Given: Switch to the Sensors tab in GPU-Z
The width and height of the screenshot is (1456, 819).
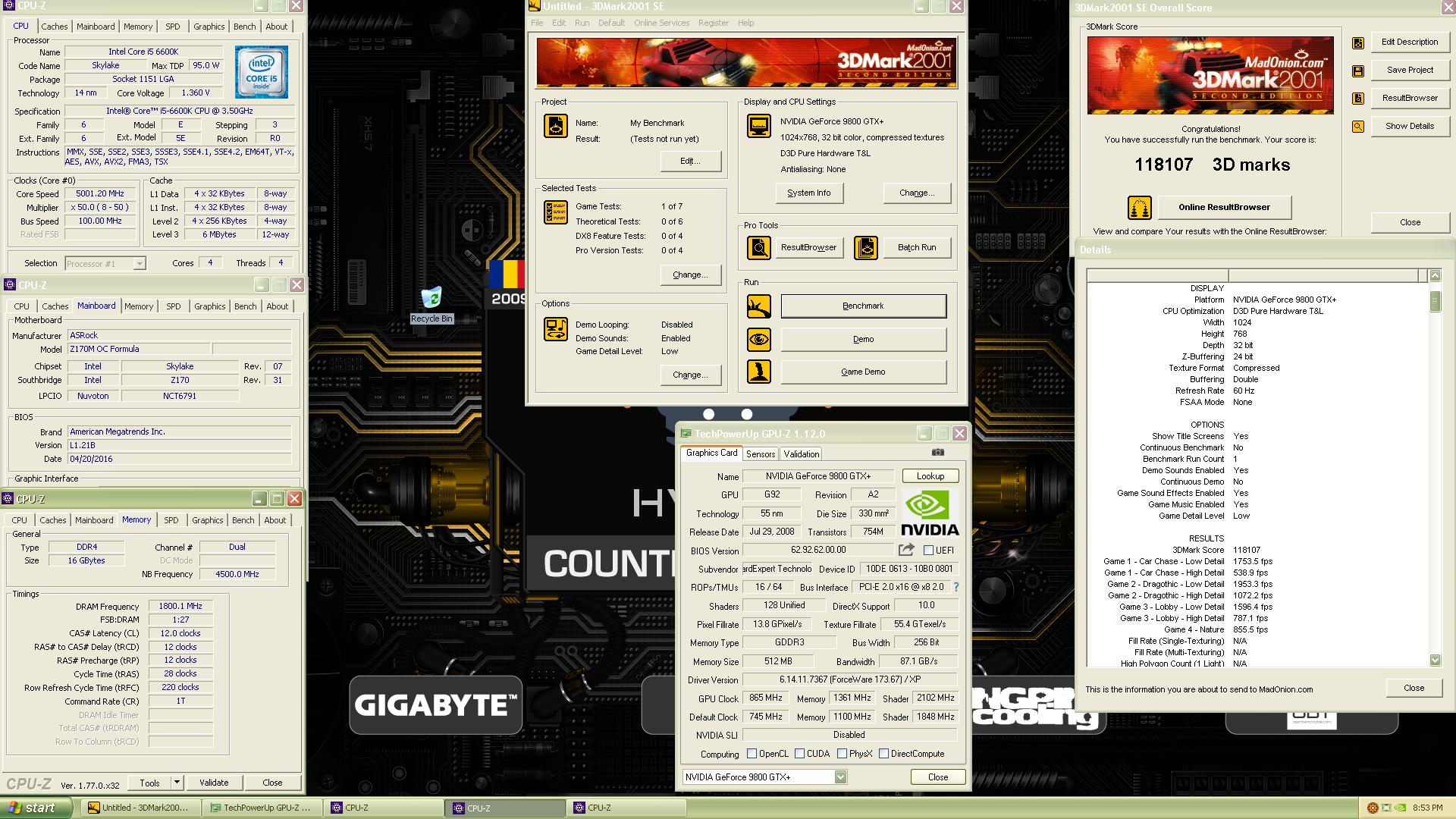Looking at the screenshot, I should (x=760, y=454).
